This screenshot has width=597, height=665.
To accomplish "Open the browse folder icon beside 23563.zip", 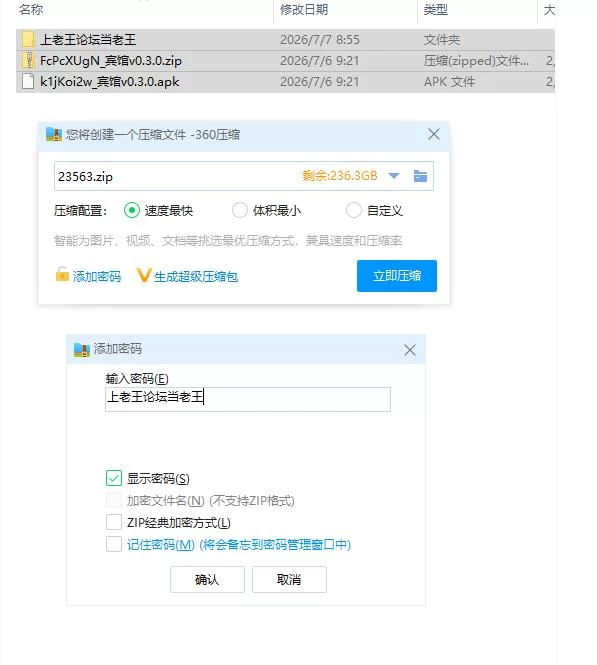I will [x=420, y=176].
